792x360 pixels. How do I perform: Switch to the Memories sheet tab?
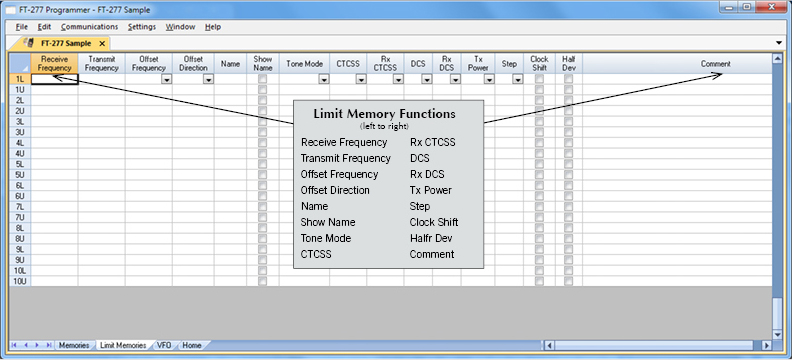[x=74, y=345]
